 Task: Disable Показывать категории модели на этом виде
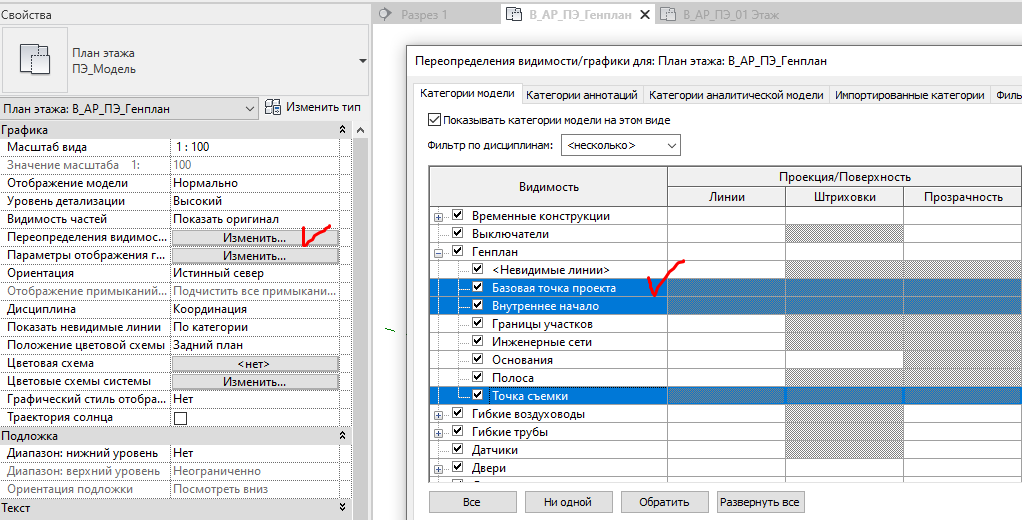tap(434, 120)
